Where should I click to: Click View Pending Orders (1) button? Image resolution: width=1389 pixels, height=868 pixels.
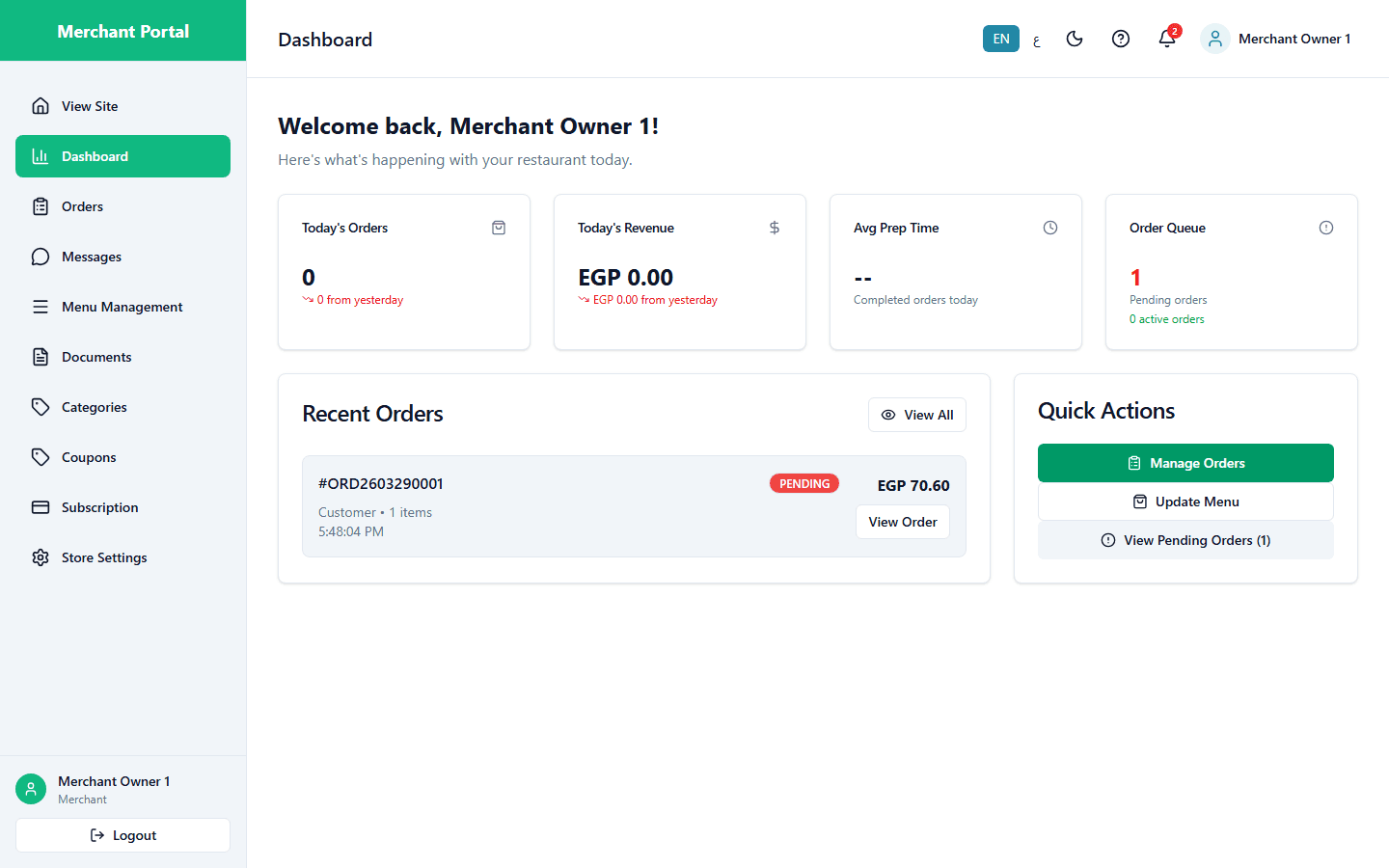click(1185, 540)
